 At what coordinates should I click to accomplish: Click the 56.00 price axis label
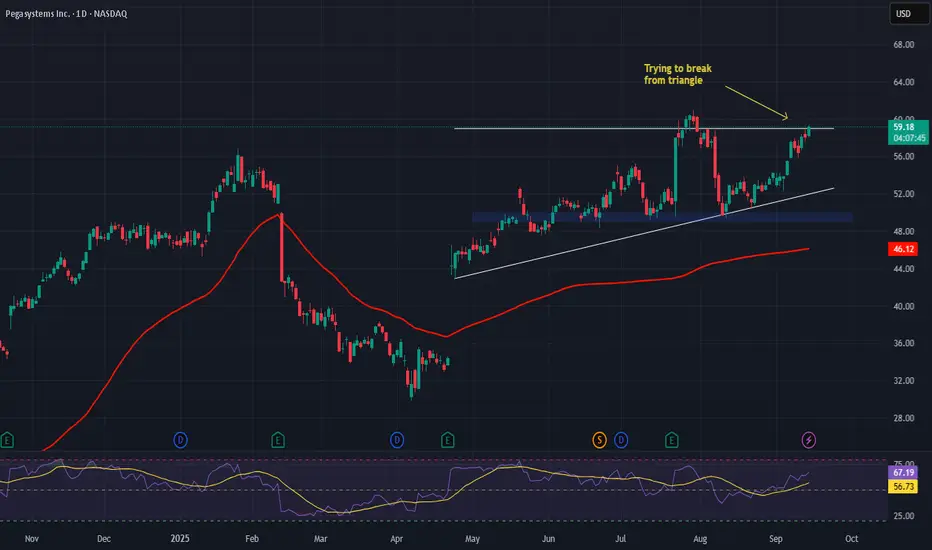click(903, 156)
